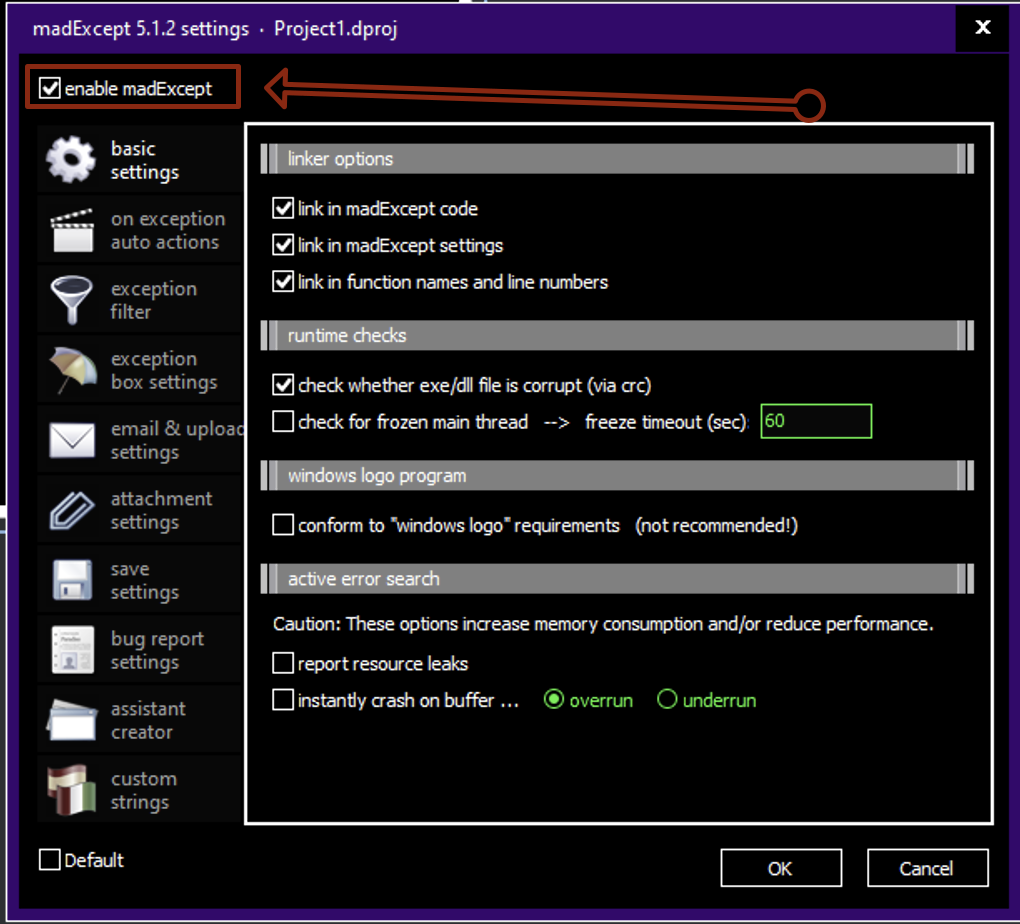
Task: Click the 'madExcept 5.1.2 settings' title text
Action: coord(141,29)
